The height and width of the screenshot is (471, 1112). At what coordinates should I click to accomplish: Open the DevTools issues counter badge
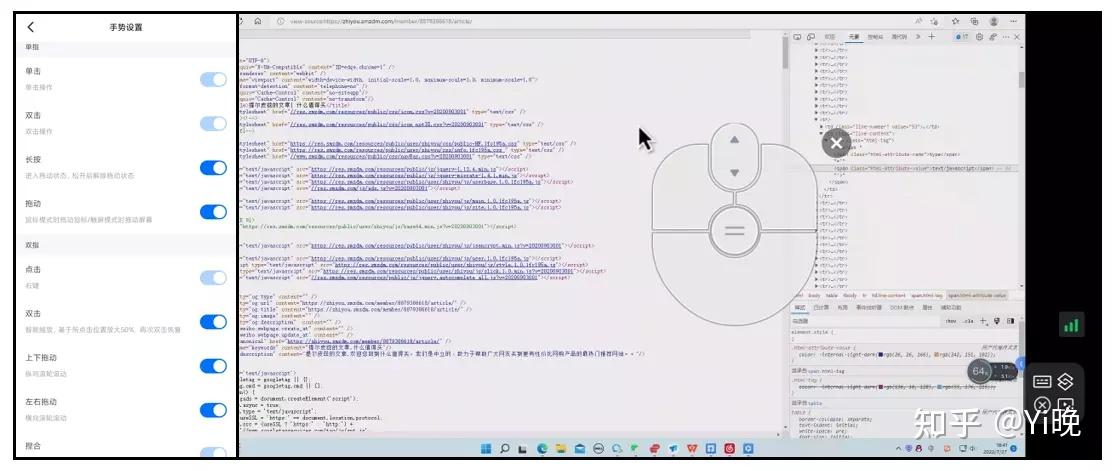tap(962, 37)
